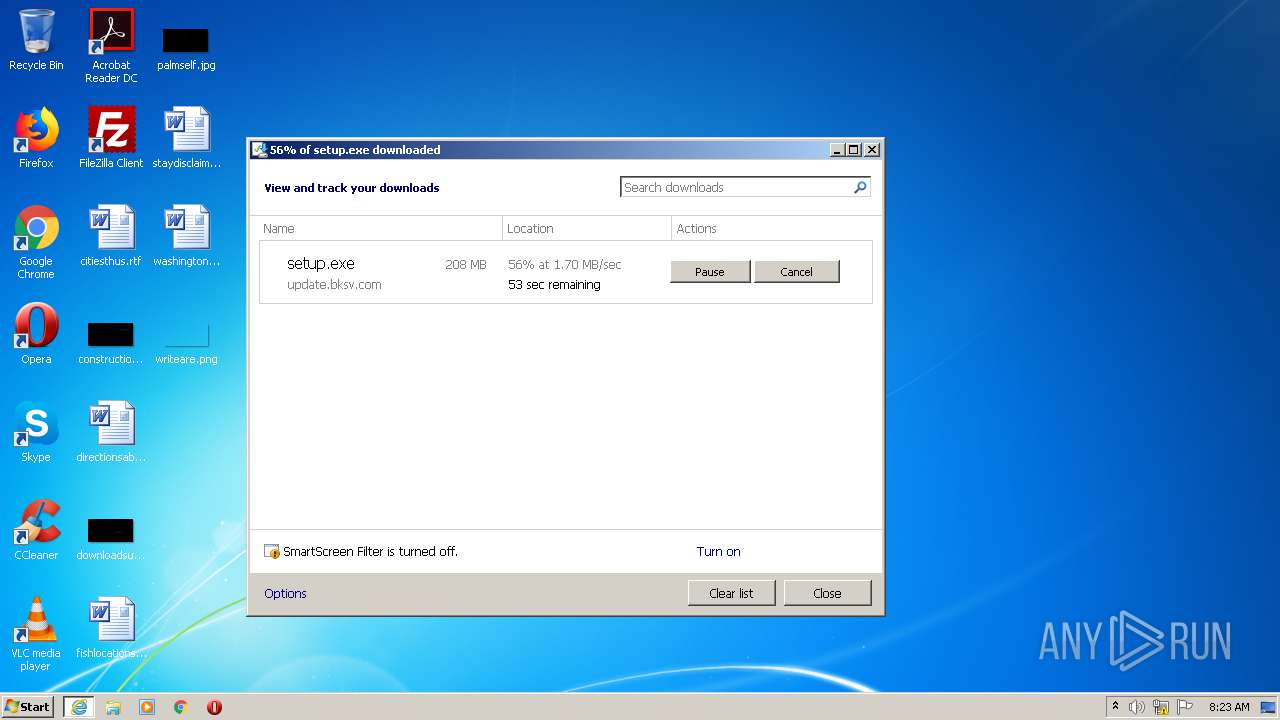This screenshot has height=720, width=1280.
Task: Click the taskbar clock showing 8:23 AM
Action: [1229, 707]
